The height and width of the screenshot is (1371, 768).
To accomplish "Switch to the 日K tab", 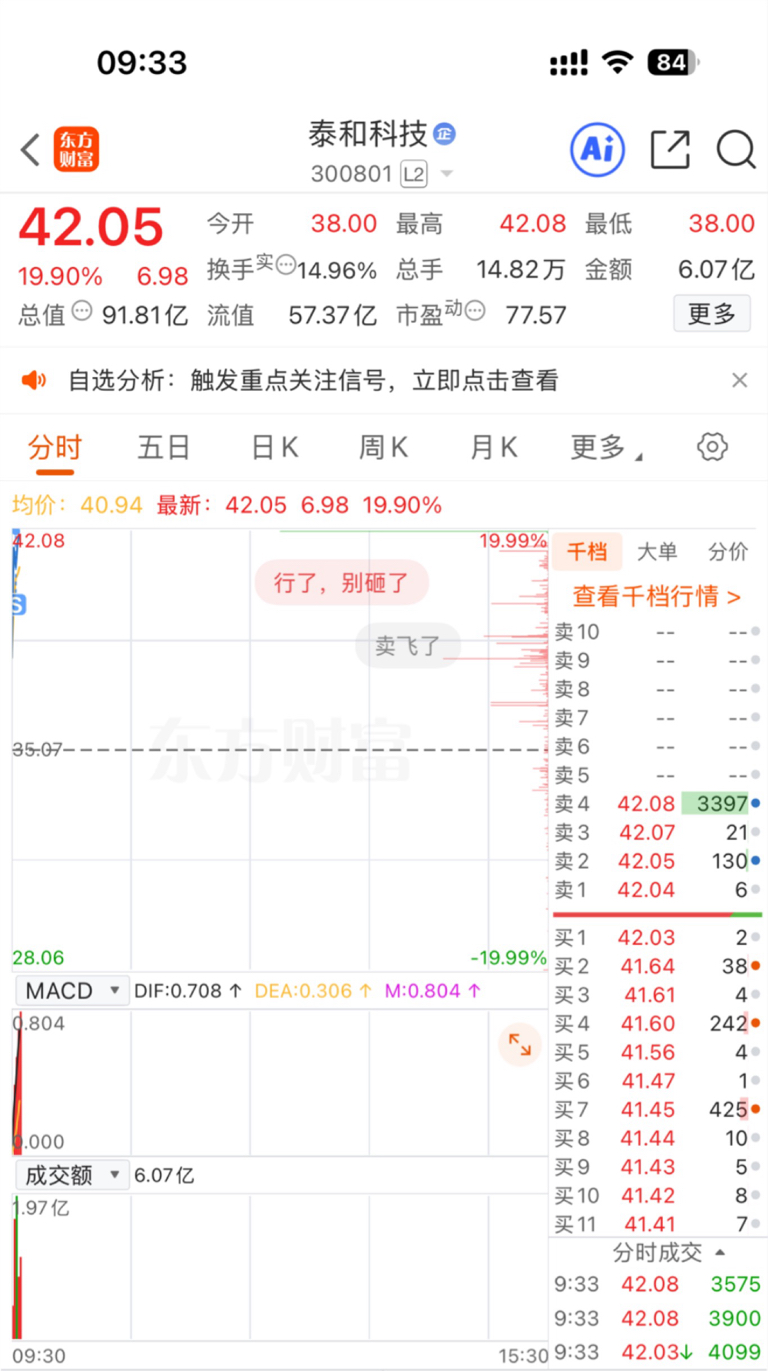I will click(274, 448).
